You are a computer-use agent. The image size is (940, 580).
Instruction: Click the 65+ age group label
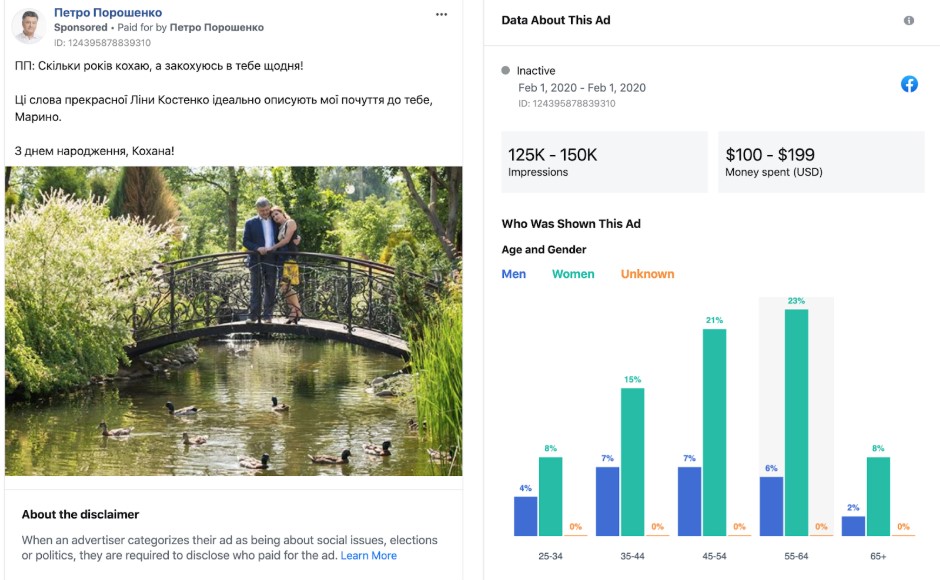coord(877,556)
